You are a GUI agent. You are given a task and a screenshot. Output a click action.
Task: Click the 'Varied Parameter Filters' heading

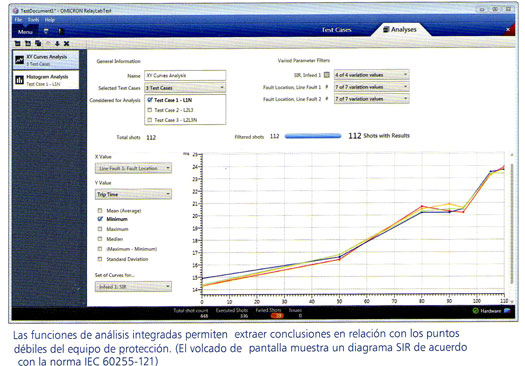click(304, 60)
